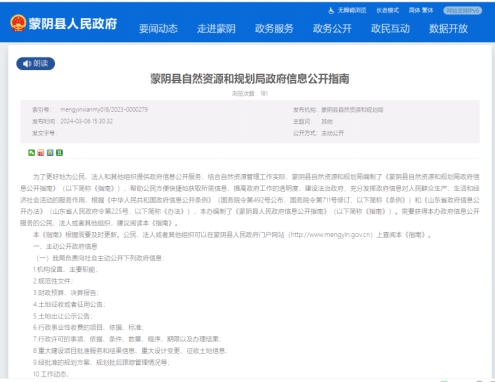Click the publish time 2024-03-06 15:30:32
The image size is (495, 382).
(87, 121)
